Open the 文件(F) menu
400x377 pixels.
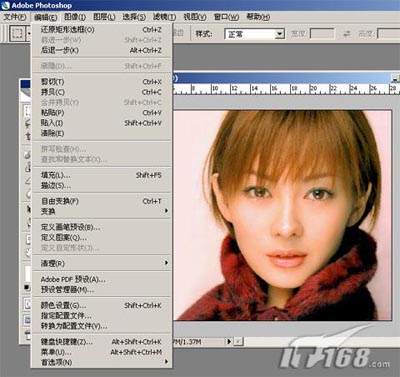(15, 17)
